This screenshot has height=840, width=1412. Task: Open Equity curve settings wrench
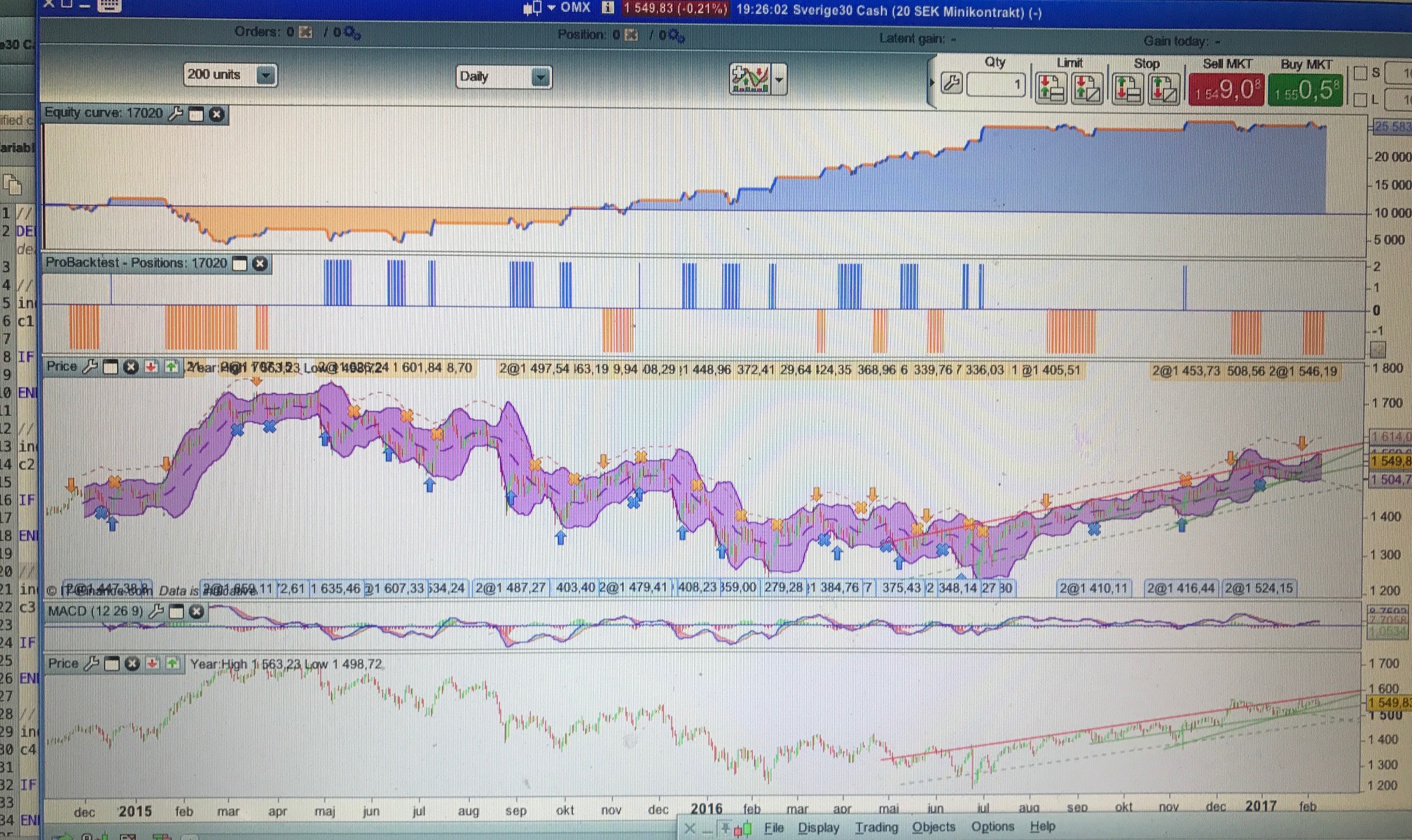coord(175,114)
